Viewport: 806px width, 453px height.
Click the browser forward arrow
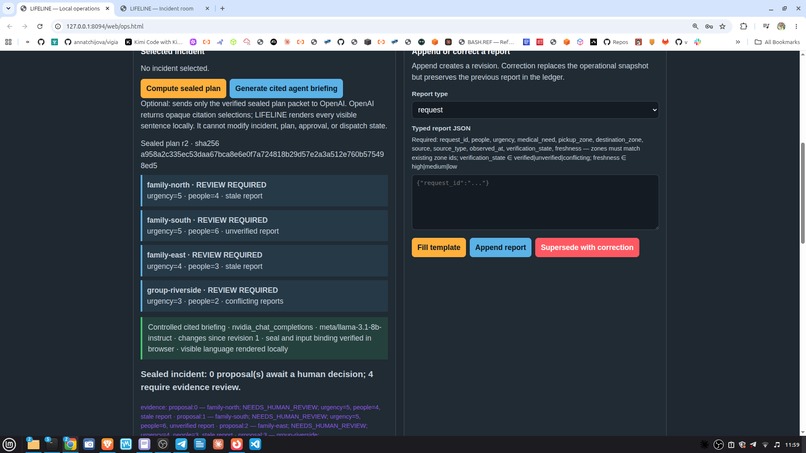[x=25, y=26]
